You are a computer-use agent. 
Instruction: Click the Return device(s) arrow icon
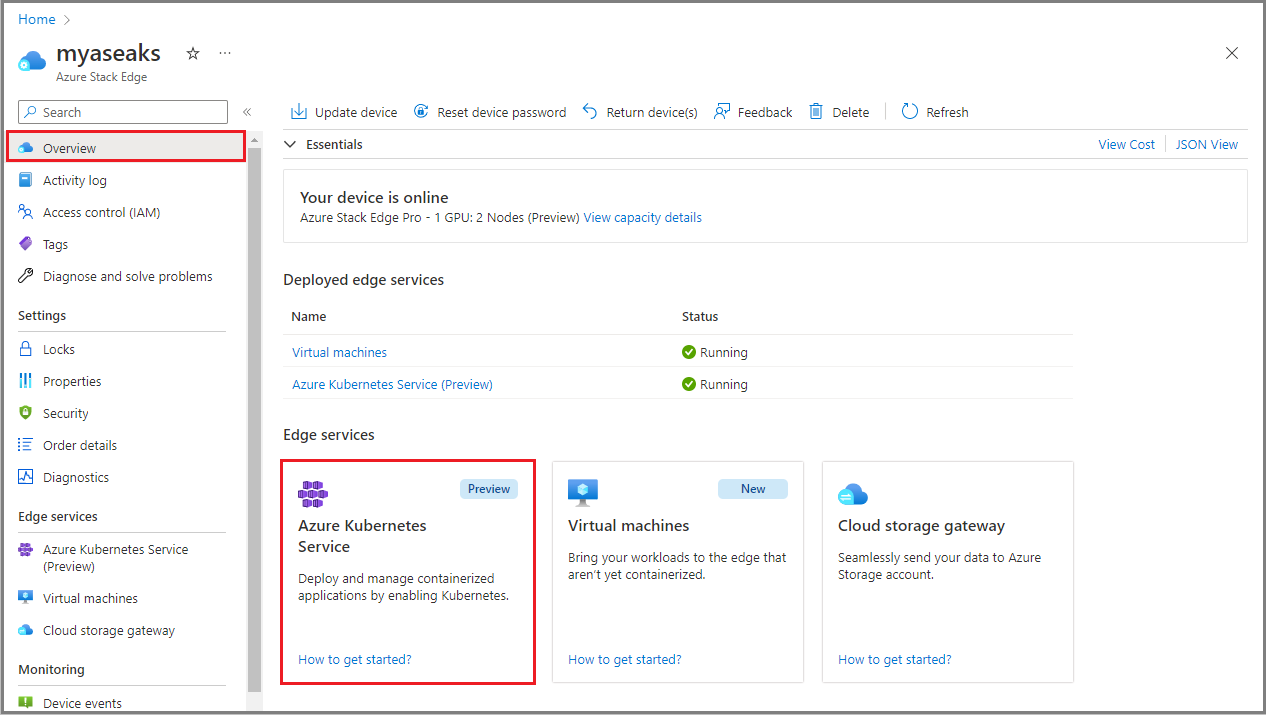pos(590,112)
